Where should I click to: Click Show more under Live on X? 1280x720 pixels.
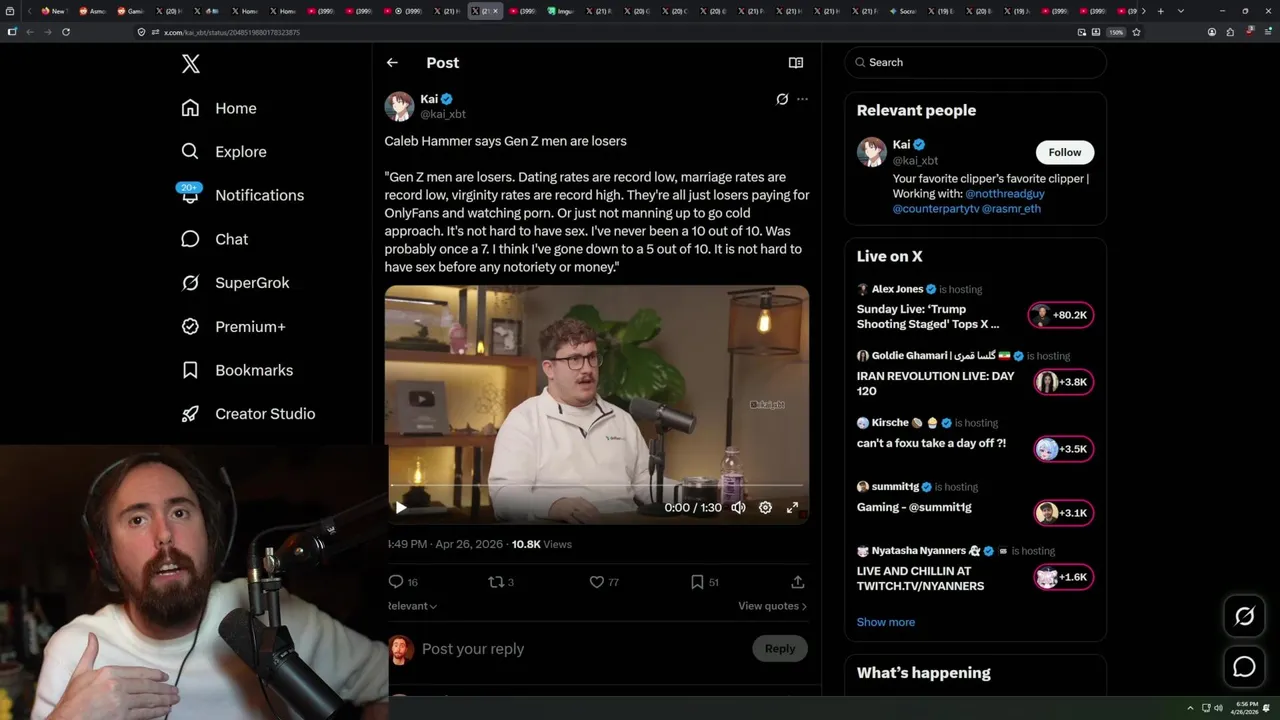(x=885, y=622)
